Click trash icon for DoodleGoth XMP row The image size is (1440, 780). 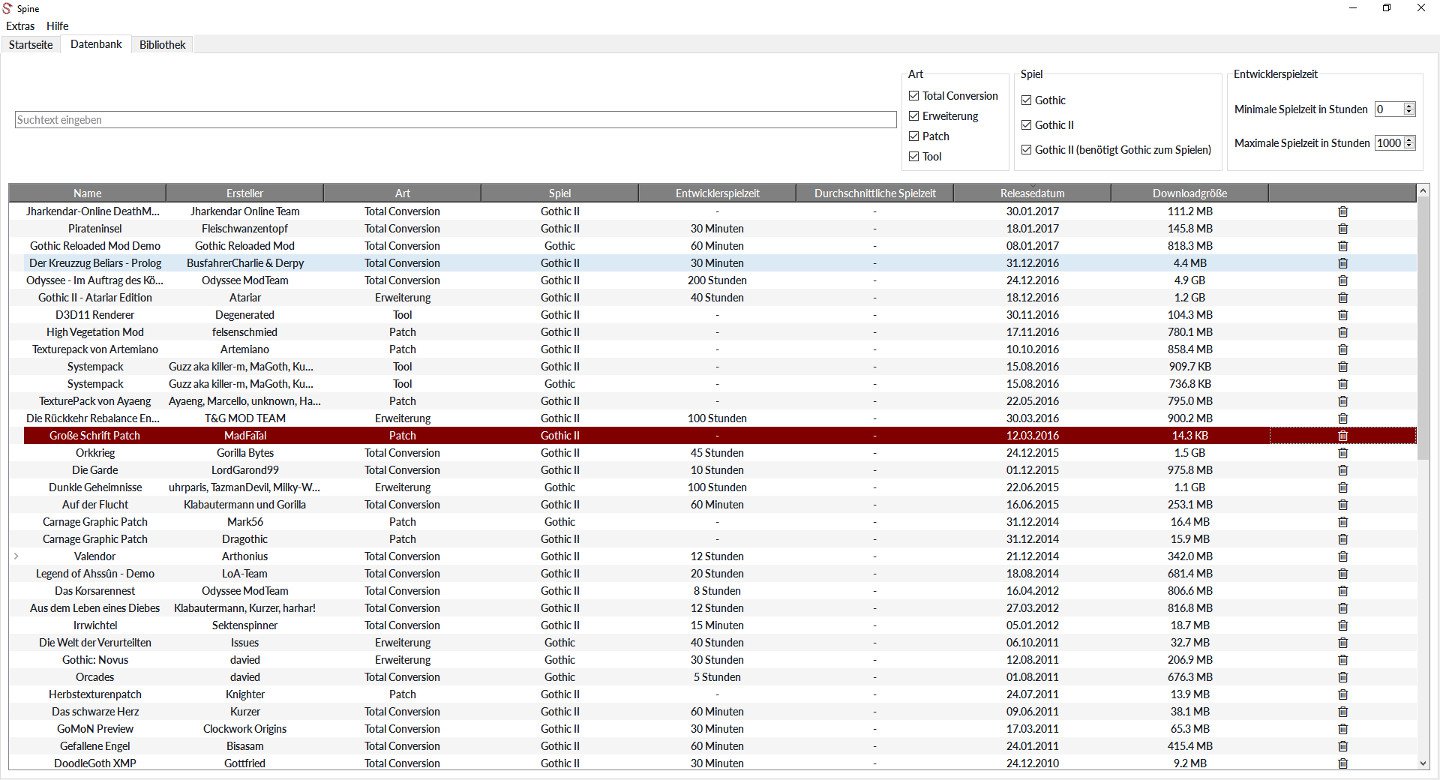1342,763
